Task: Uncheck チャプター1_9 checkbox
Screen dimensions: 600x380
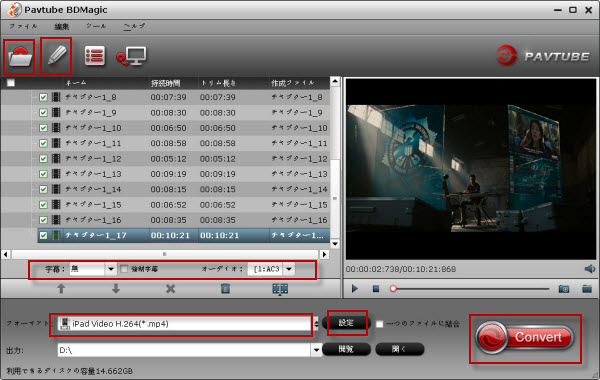Action: click(43, 113)
